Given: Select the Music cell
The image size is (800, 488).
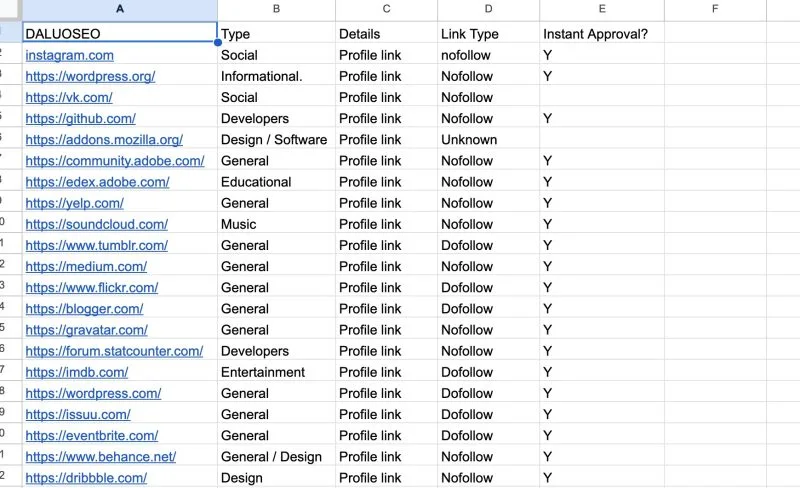Looking at the screenshot, I should click(277, 224).
